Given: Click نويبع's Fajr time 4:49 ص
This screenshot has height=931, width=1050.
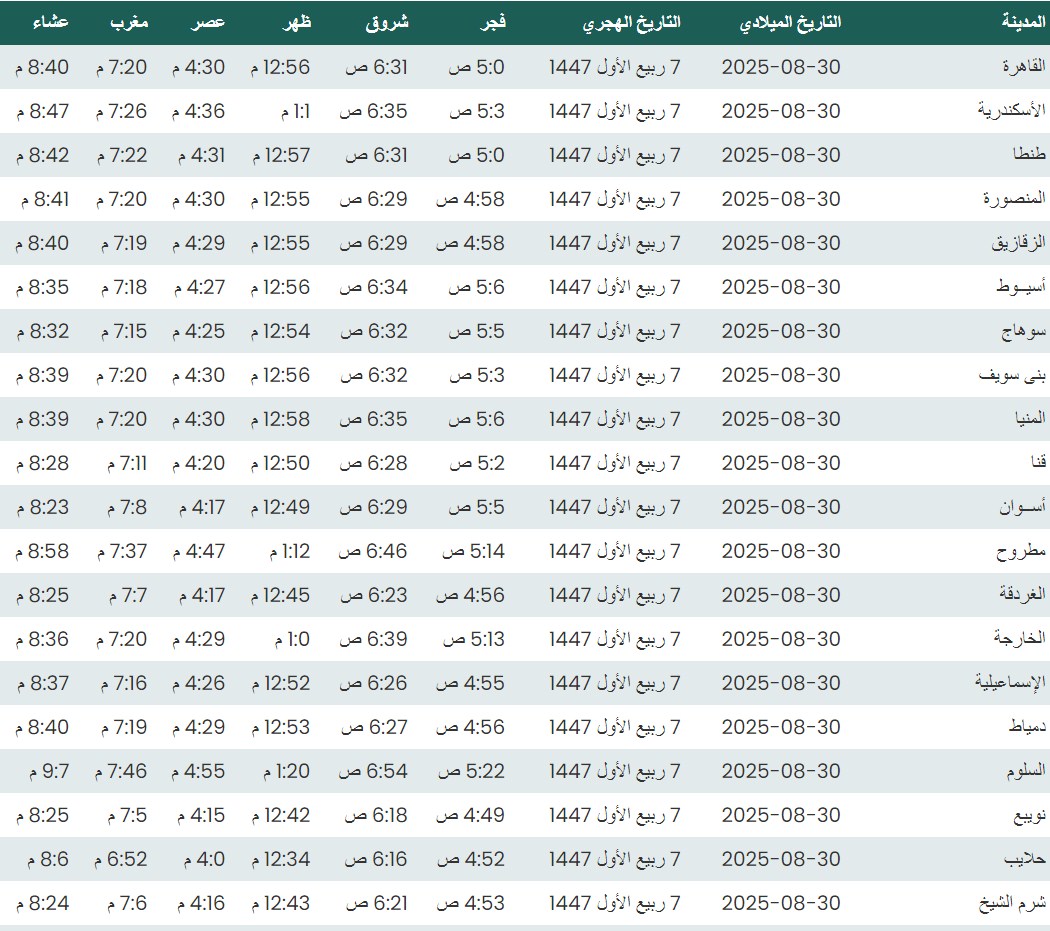Looking at the screenshot, I should (x=469, y=815).
